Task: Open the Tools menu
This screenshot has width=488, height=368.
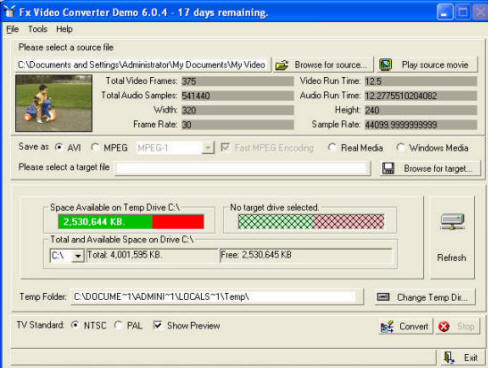Action: pos(38,29)
